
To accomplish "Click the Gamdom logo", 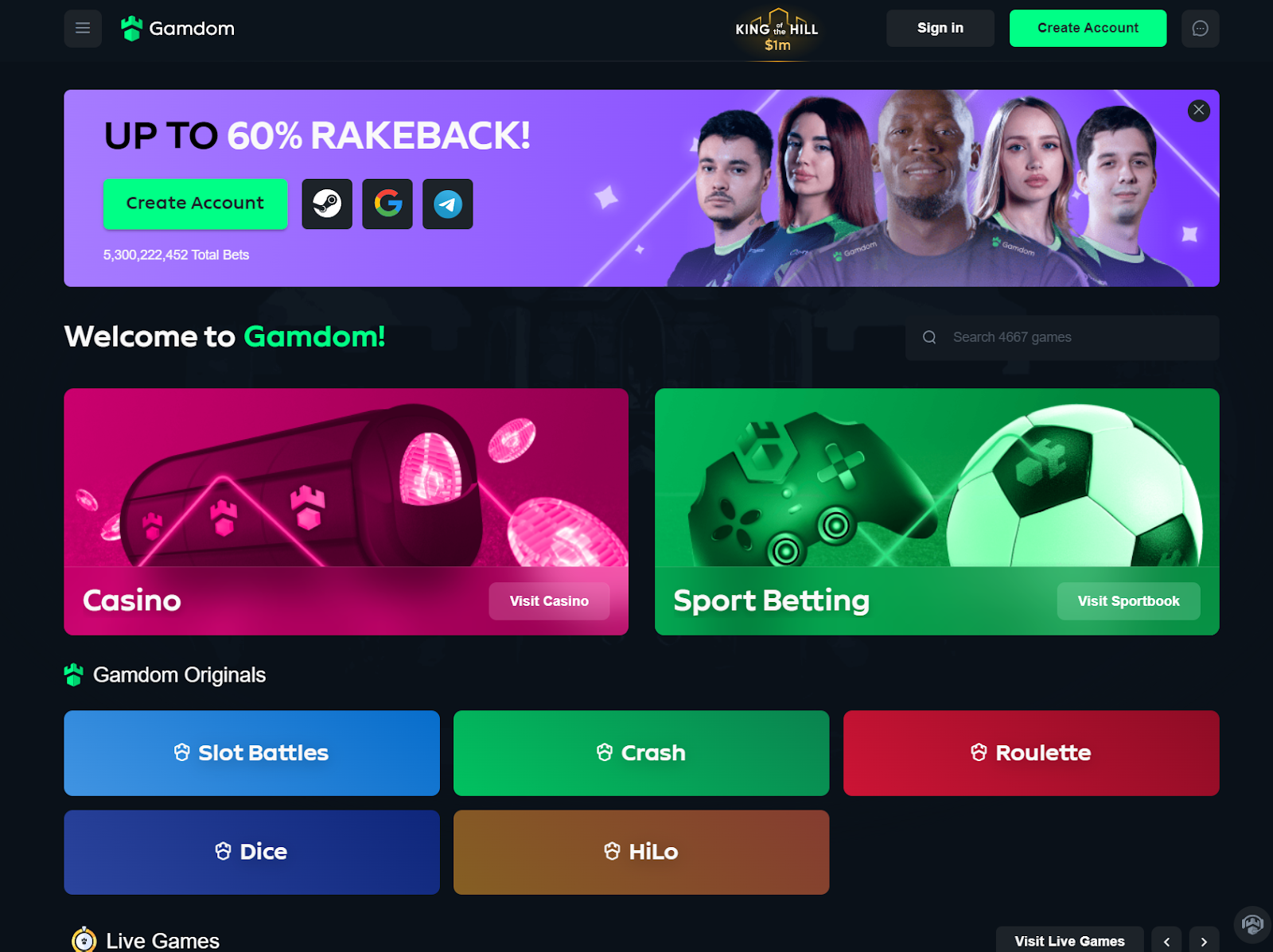I will click(x=177, y=29).
